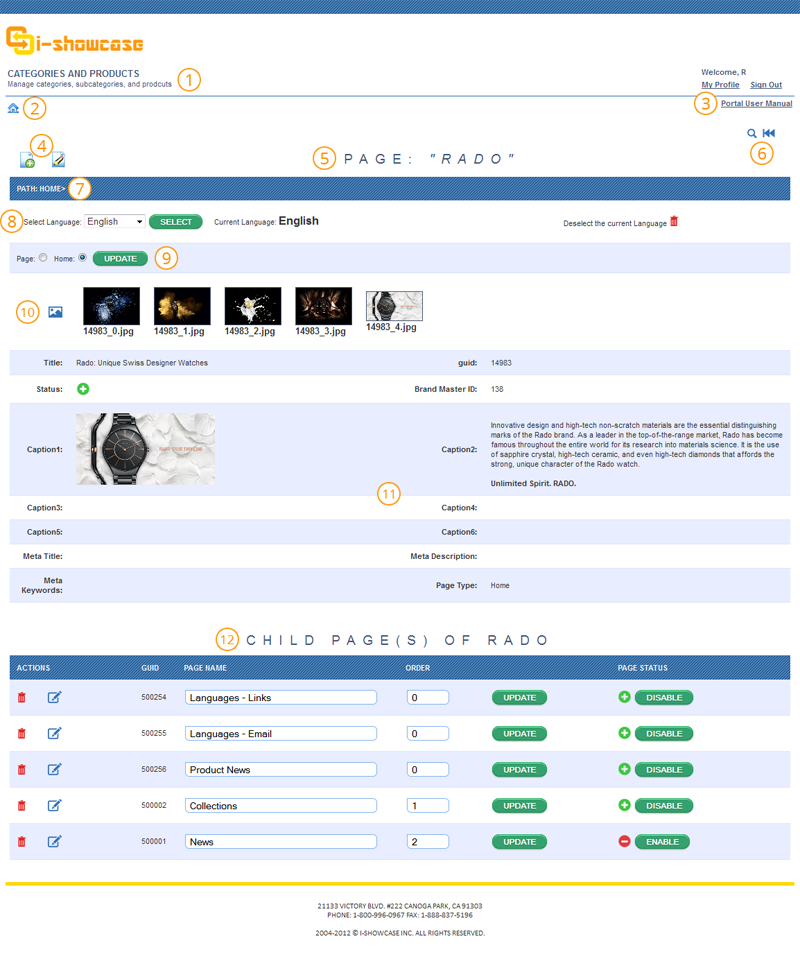Disable the Collections child page

[x=663, y=805]
